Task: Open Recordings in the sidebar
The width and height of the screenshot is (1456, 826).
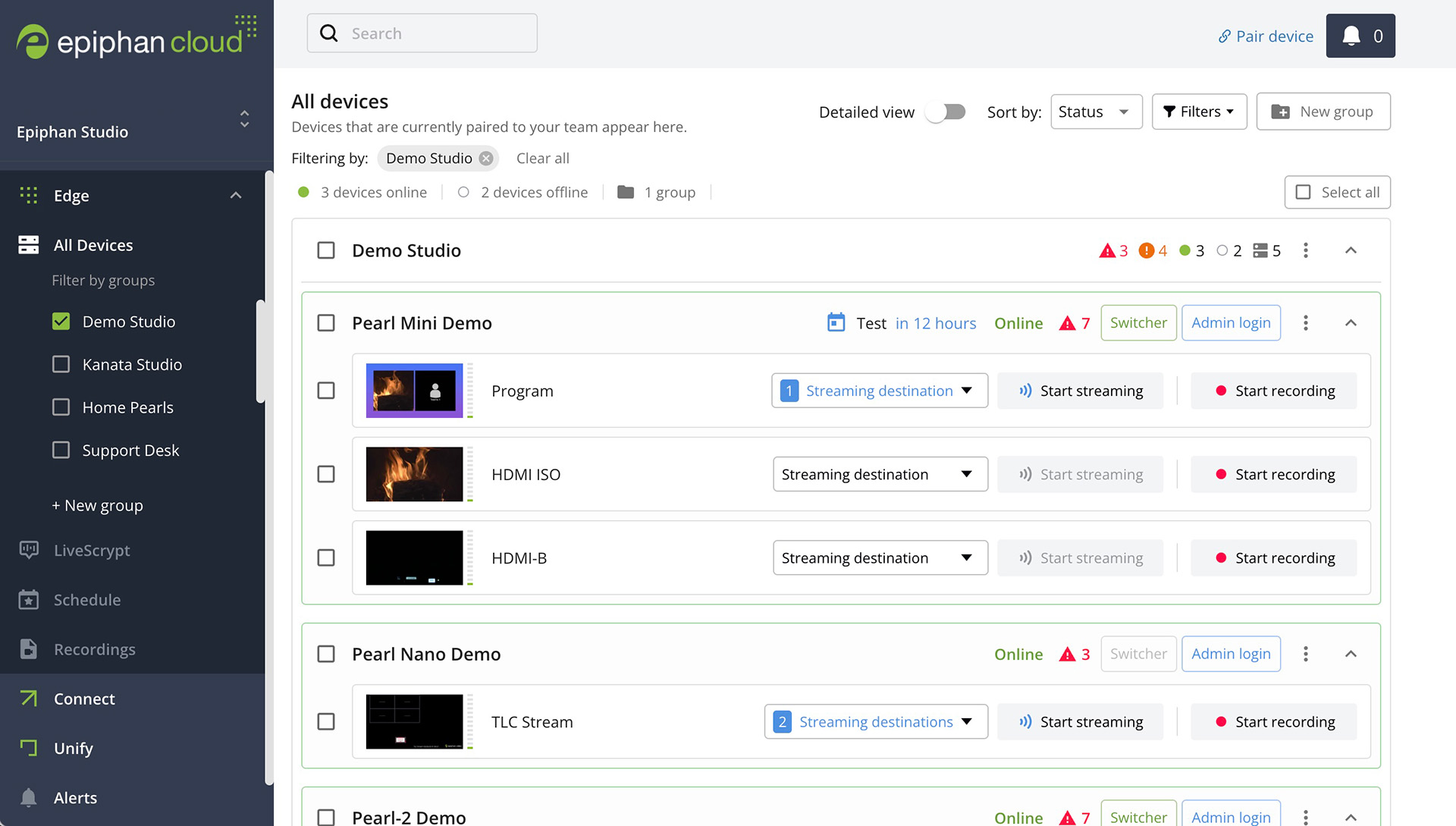Action: 94,649
